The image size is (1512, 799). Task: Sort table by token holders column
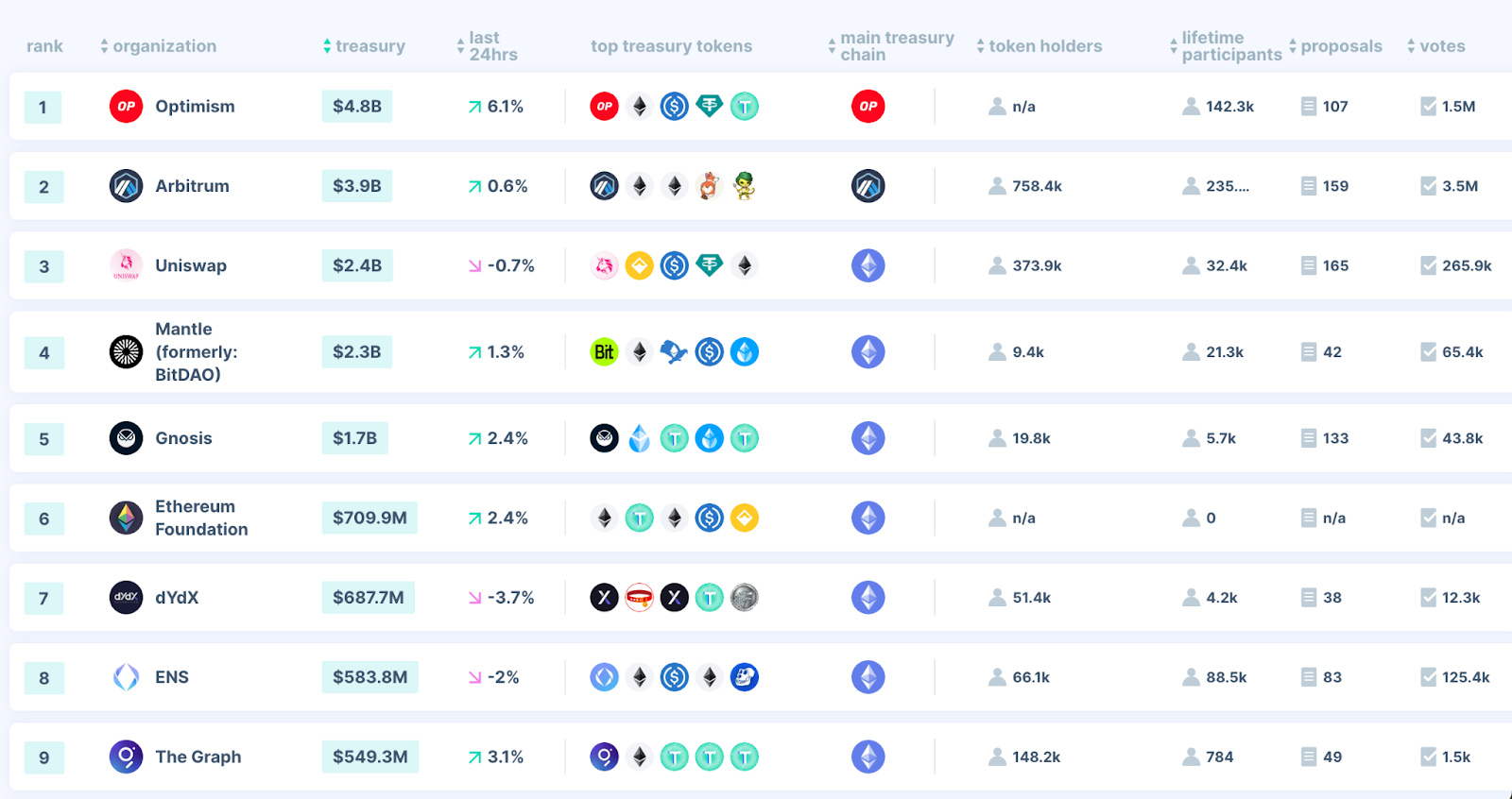1039,46
